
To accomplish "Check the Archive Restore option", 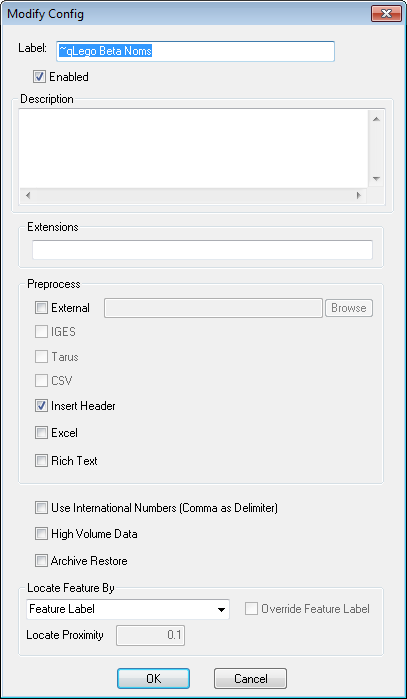I will 41,560.
